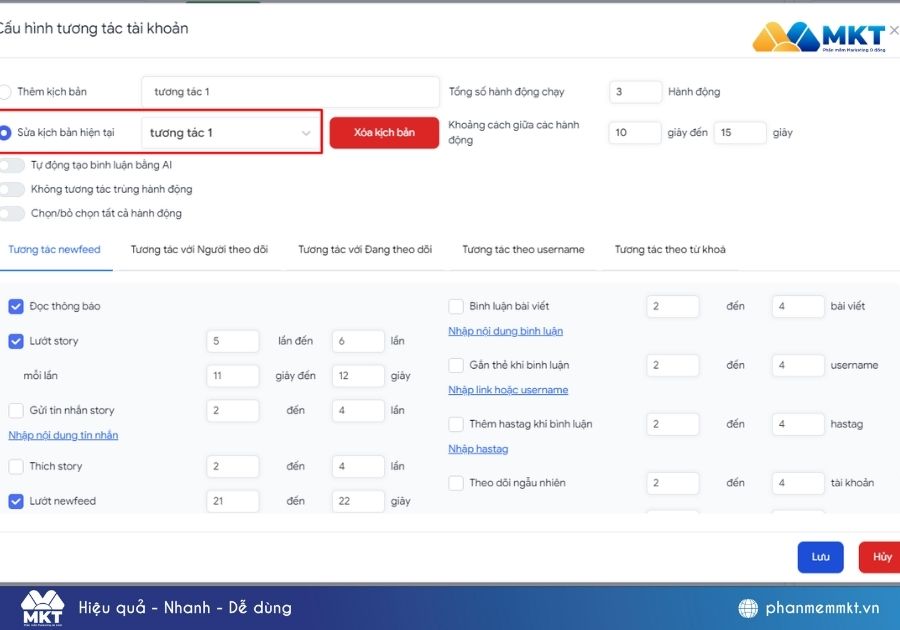Open the "Tương tác theo từ khoá" tab

(x=670, y=250)
